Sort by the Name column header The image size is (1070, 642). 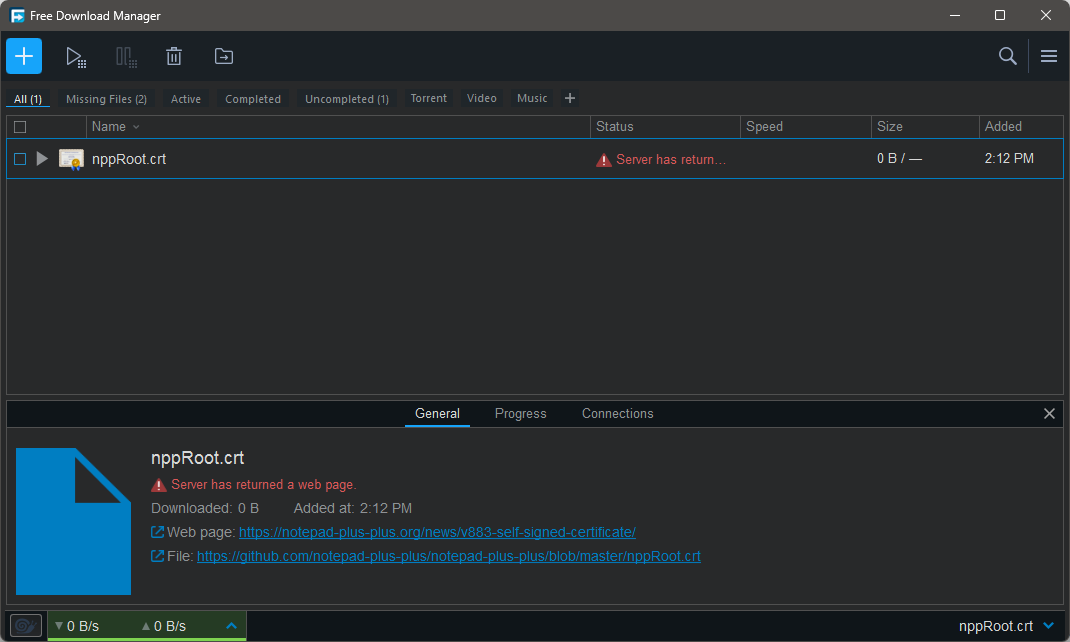click(109, 127)
